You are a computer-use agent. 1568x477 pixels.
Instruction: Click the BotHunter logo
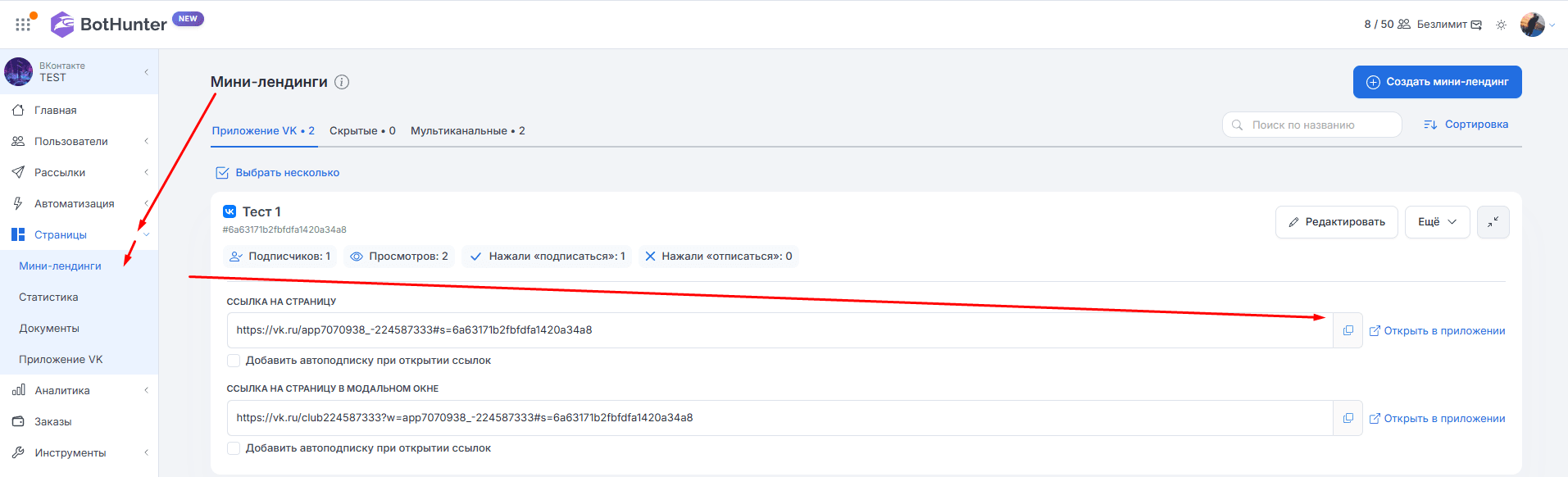[109, 25]
